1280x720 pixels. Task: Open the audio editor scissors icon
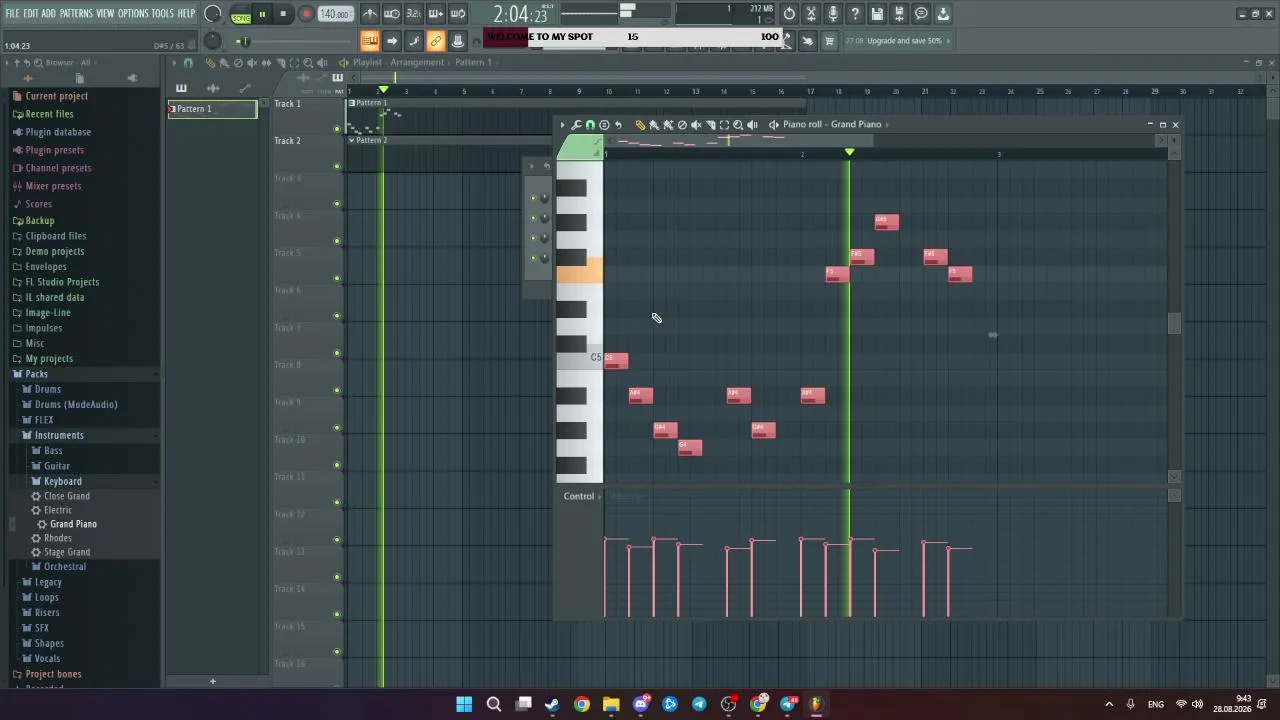coord(811,14)
